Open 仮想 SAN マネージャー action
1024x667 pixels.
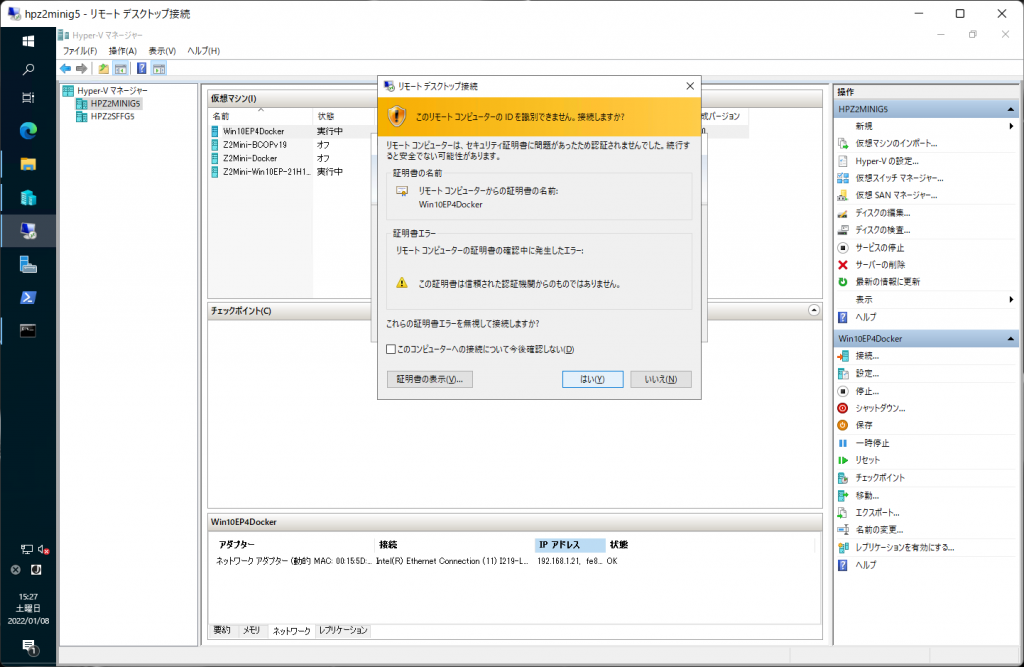(x=896, y=195)
